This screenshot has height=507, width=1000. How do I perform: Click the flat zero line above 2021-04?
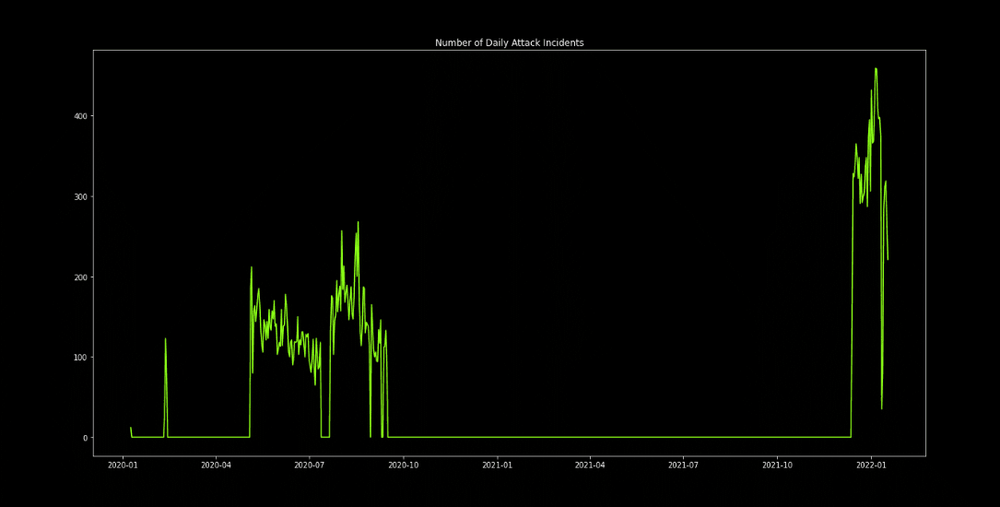pos(589,437)
